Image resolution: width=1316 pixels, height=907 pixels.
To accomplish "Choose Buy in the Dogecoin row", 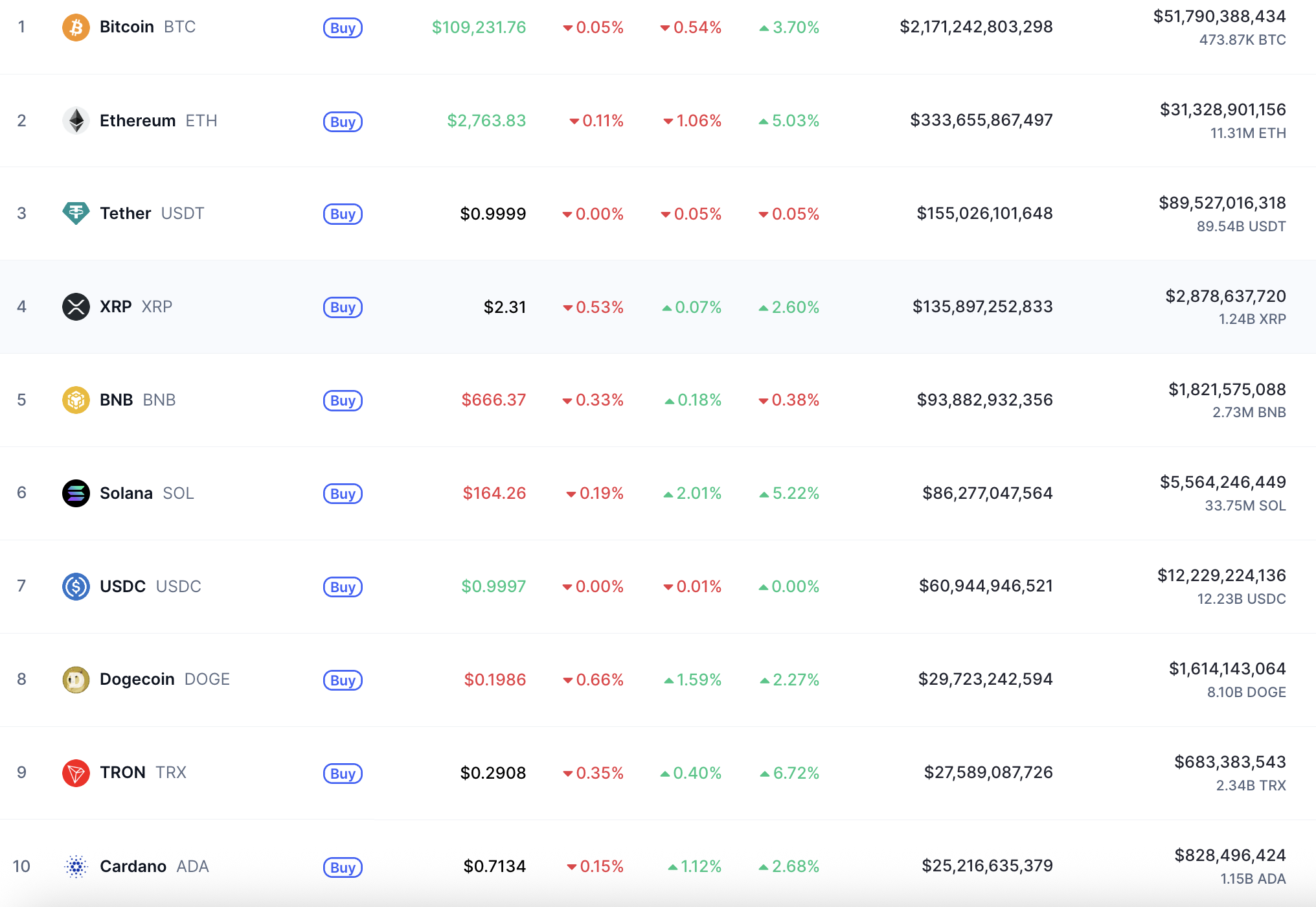I will [343, 680].
